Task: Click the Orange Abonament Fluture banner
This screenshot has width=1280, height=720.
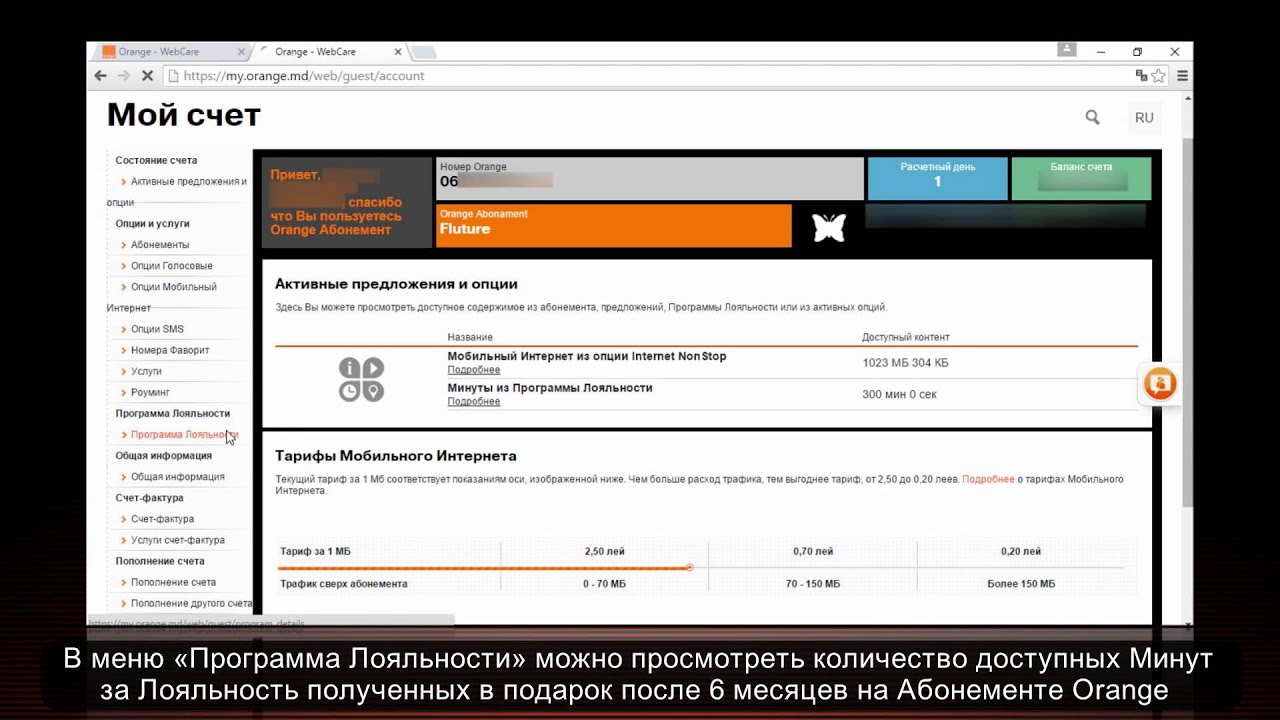Action: [x=614, y=226]
